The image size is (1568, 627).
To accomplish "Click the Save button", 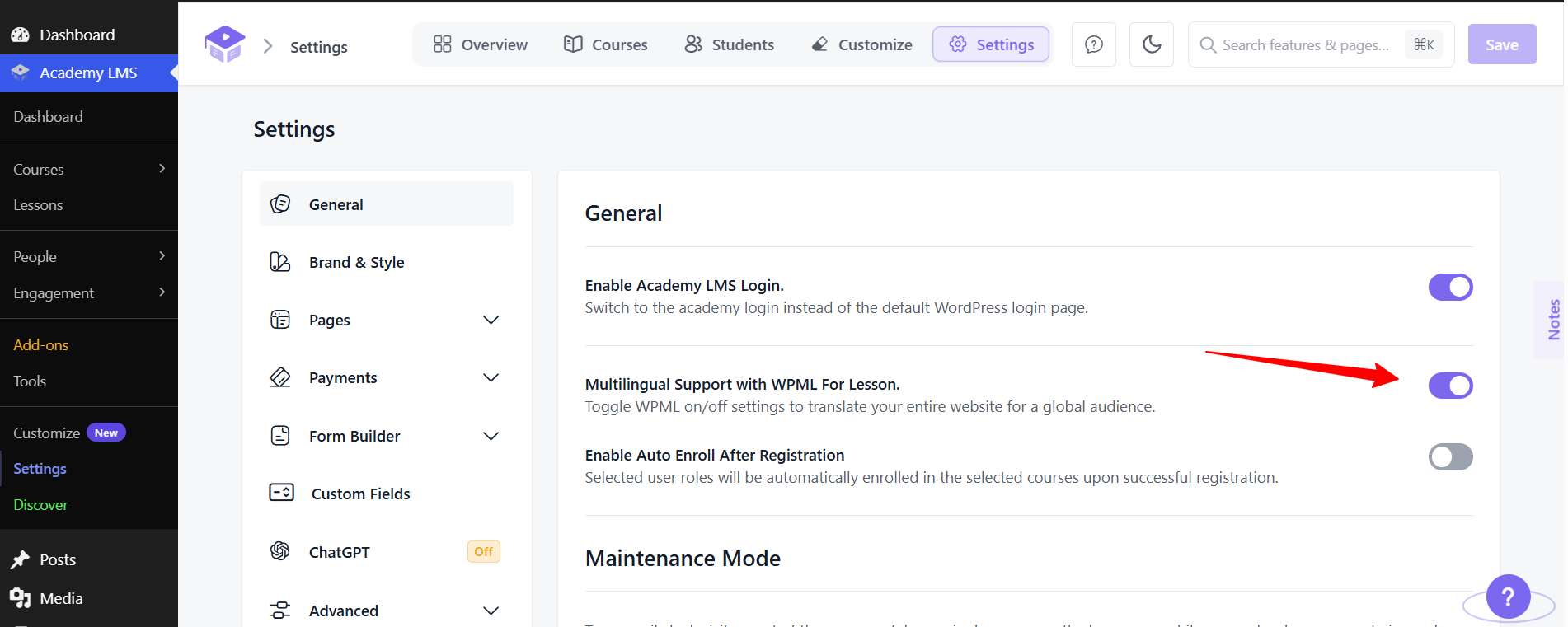I will tap(1502, 44).
